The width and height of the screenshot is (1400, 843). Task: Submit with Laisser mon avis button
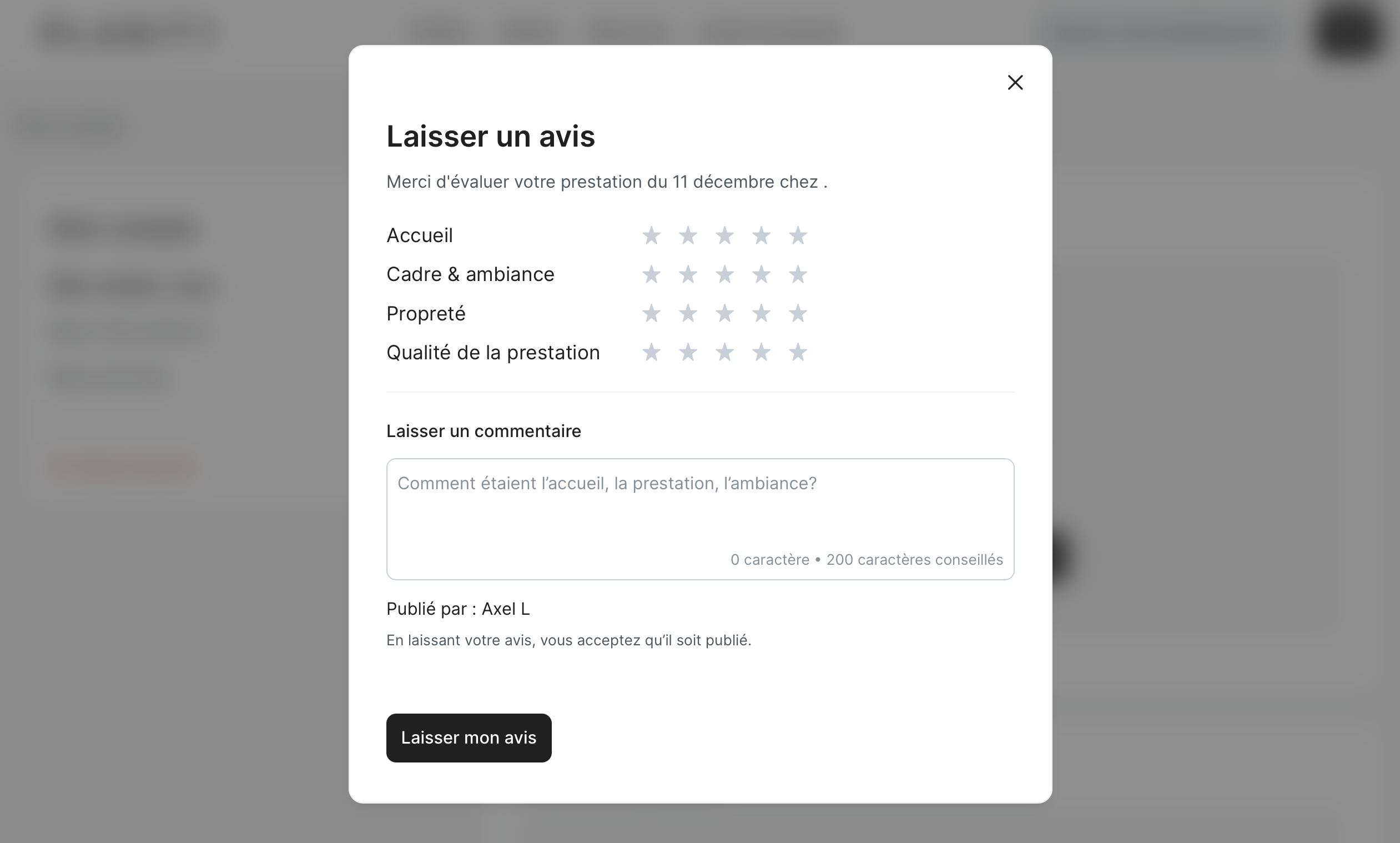tap(469, 737)
